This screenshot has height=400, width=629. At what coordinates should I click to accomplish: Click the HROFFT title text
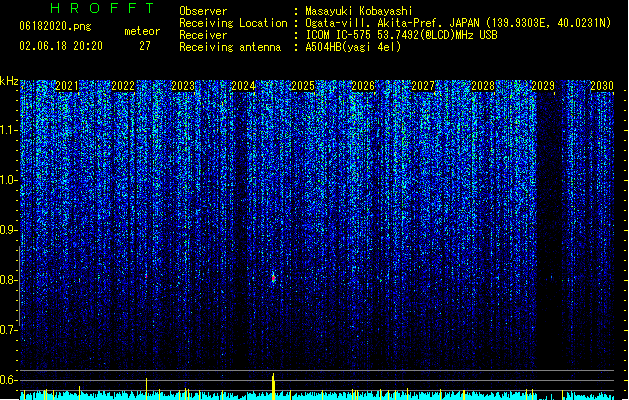tap(102, 8)
